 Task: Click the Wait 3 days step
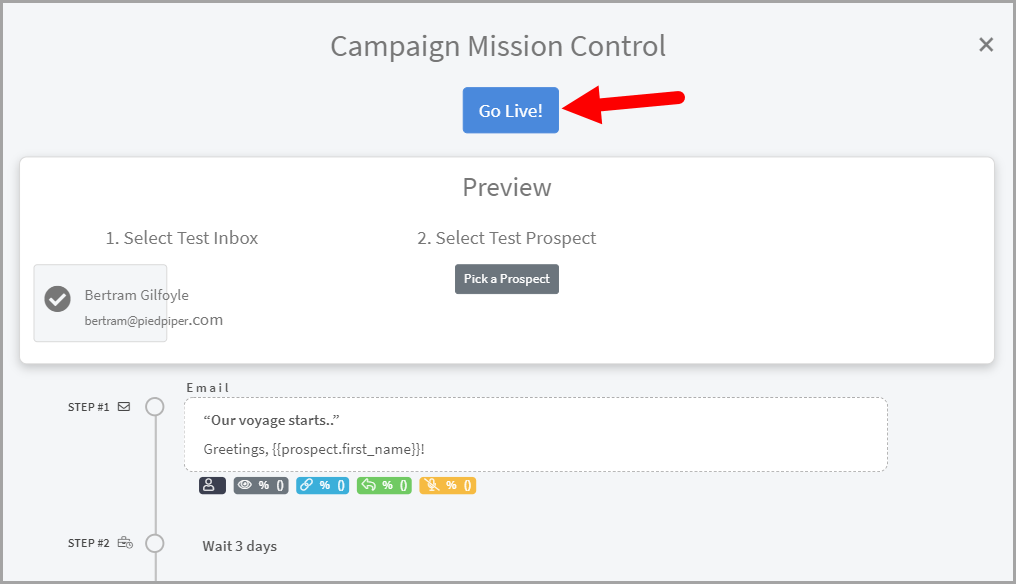coord(240,546)
